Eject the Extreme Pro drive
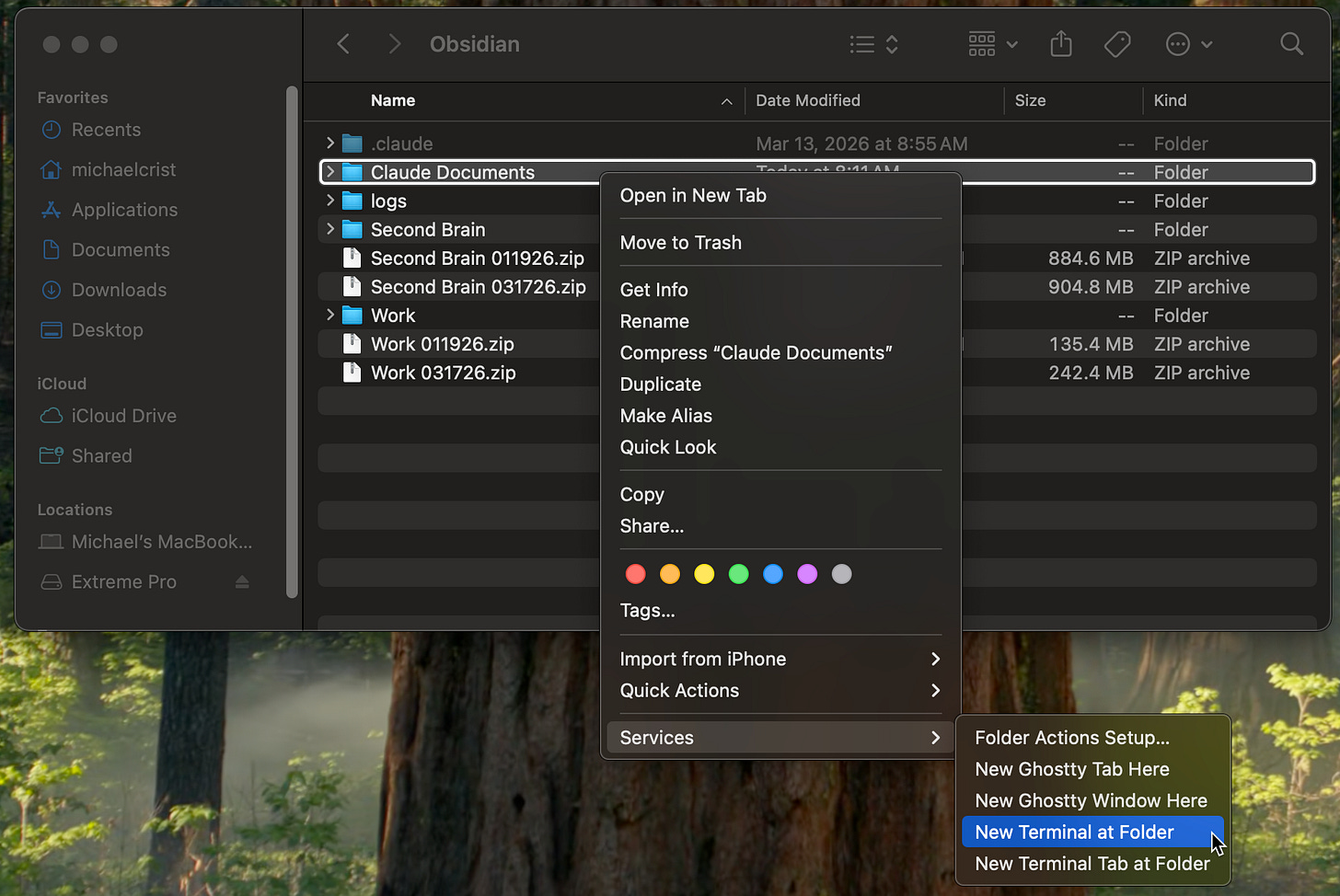The height and width of the screenshot is (896, 1340). (242, 582)
